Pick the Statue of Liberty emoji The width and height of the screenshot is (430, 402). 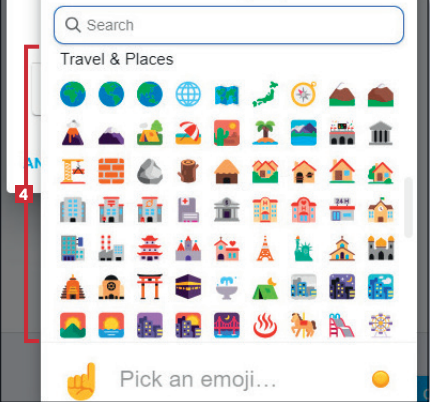303,248
